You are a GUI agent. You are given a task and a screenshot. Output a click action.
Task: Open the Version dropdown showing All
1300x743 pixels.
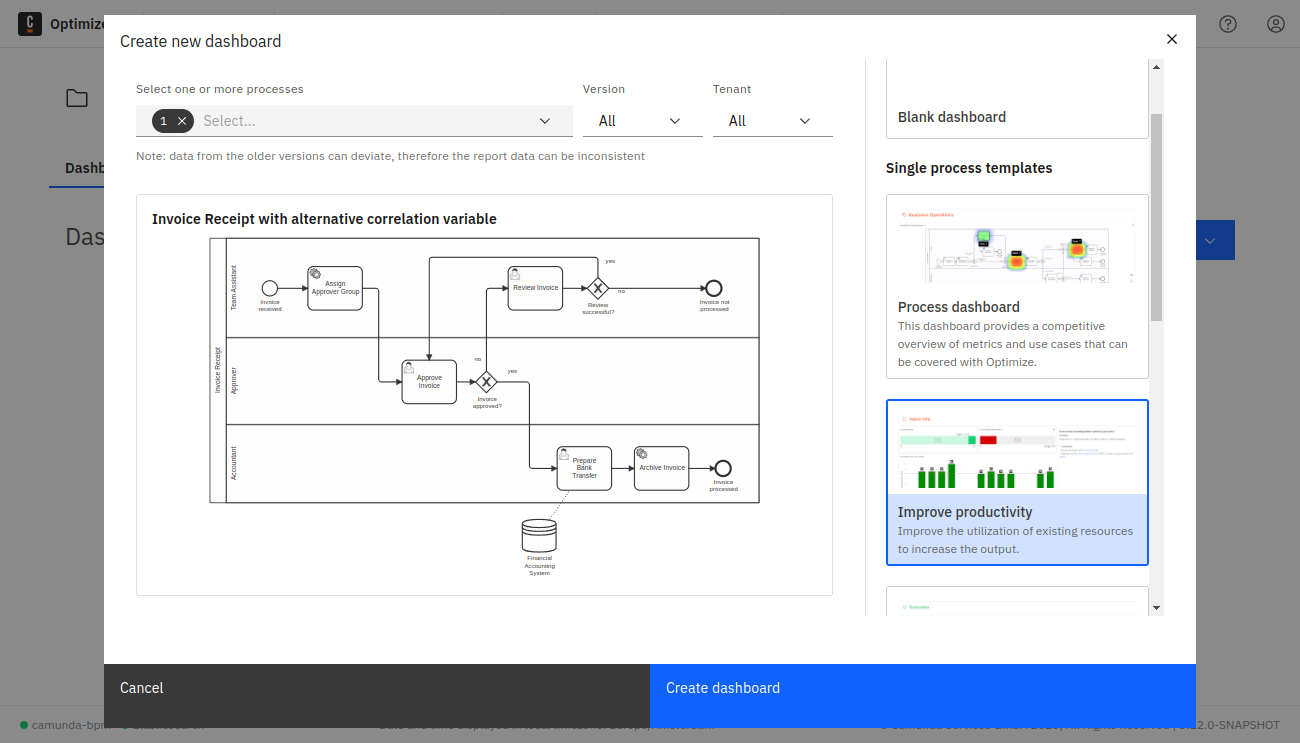point(642,120)
